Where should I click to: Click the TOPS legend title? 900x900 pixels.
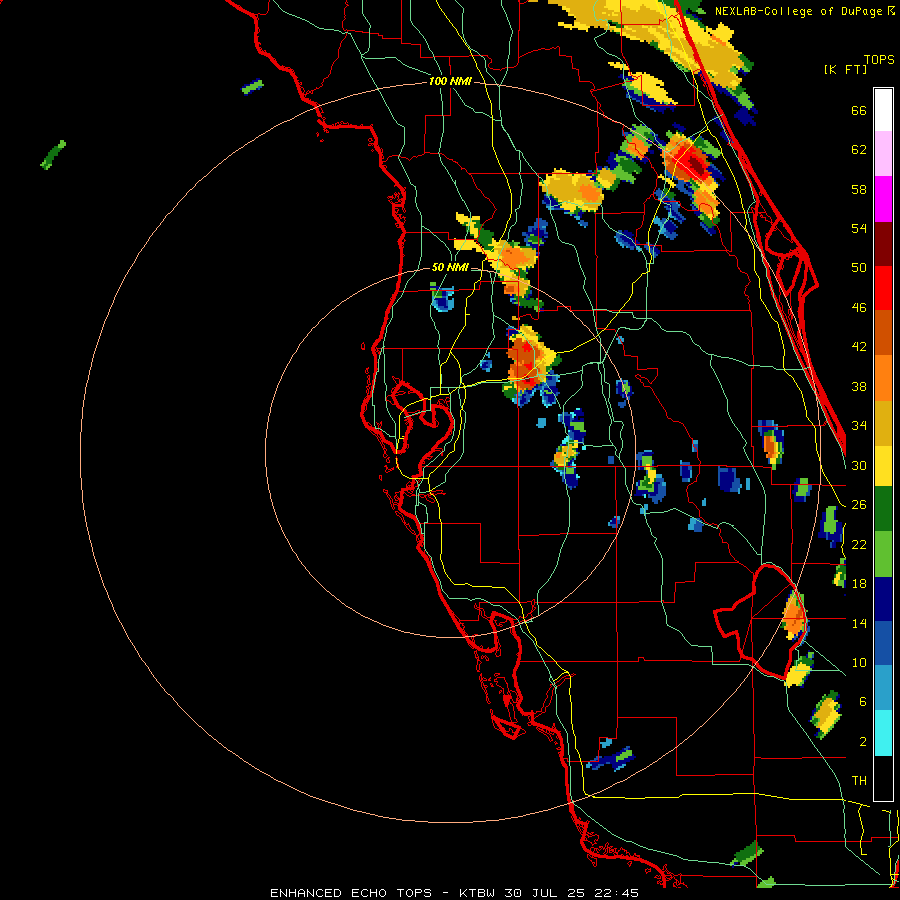coord(879,59)
